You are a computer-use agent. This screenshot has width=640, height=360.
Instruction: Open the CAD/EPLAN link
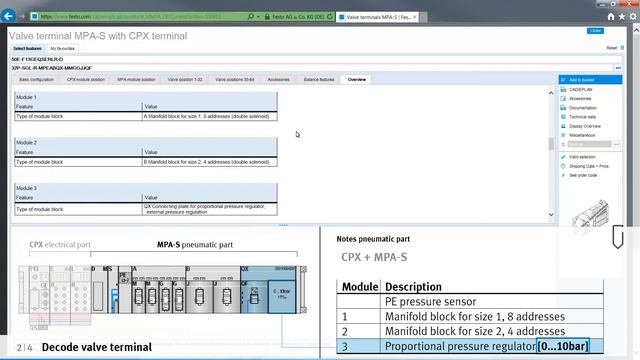(580, 89)
